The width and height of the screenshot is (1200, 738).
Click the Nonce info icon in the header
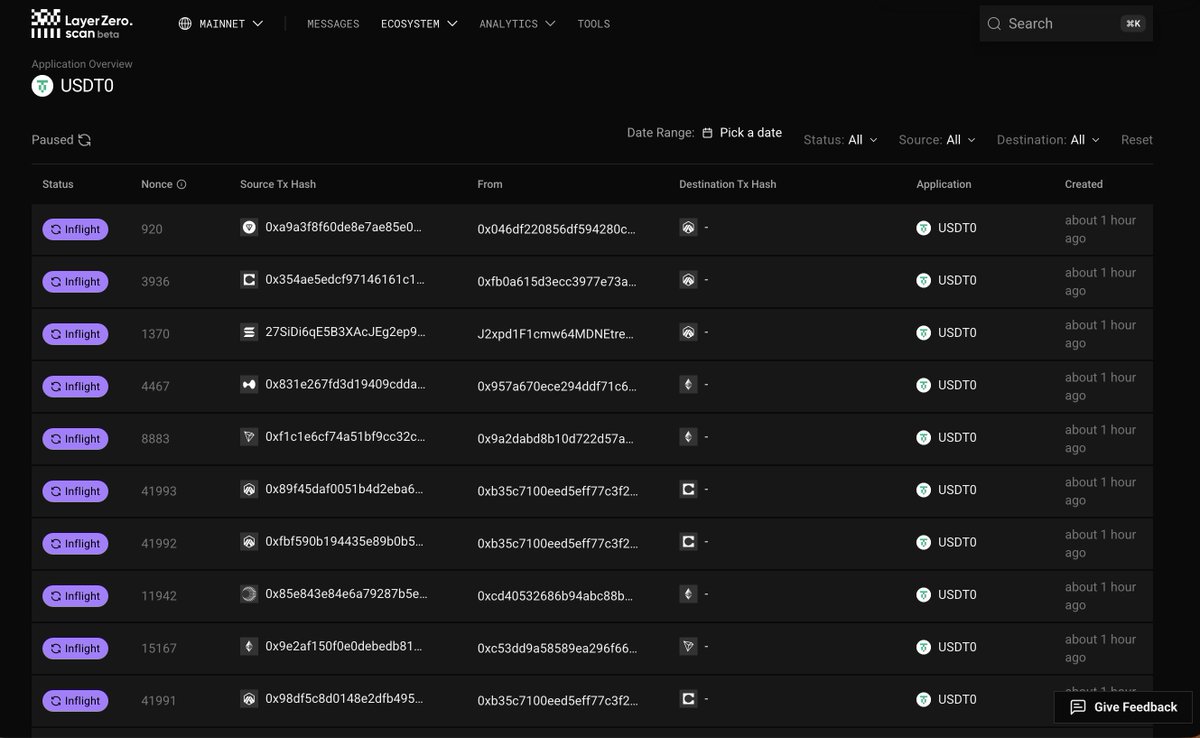(181, 184)
